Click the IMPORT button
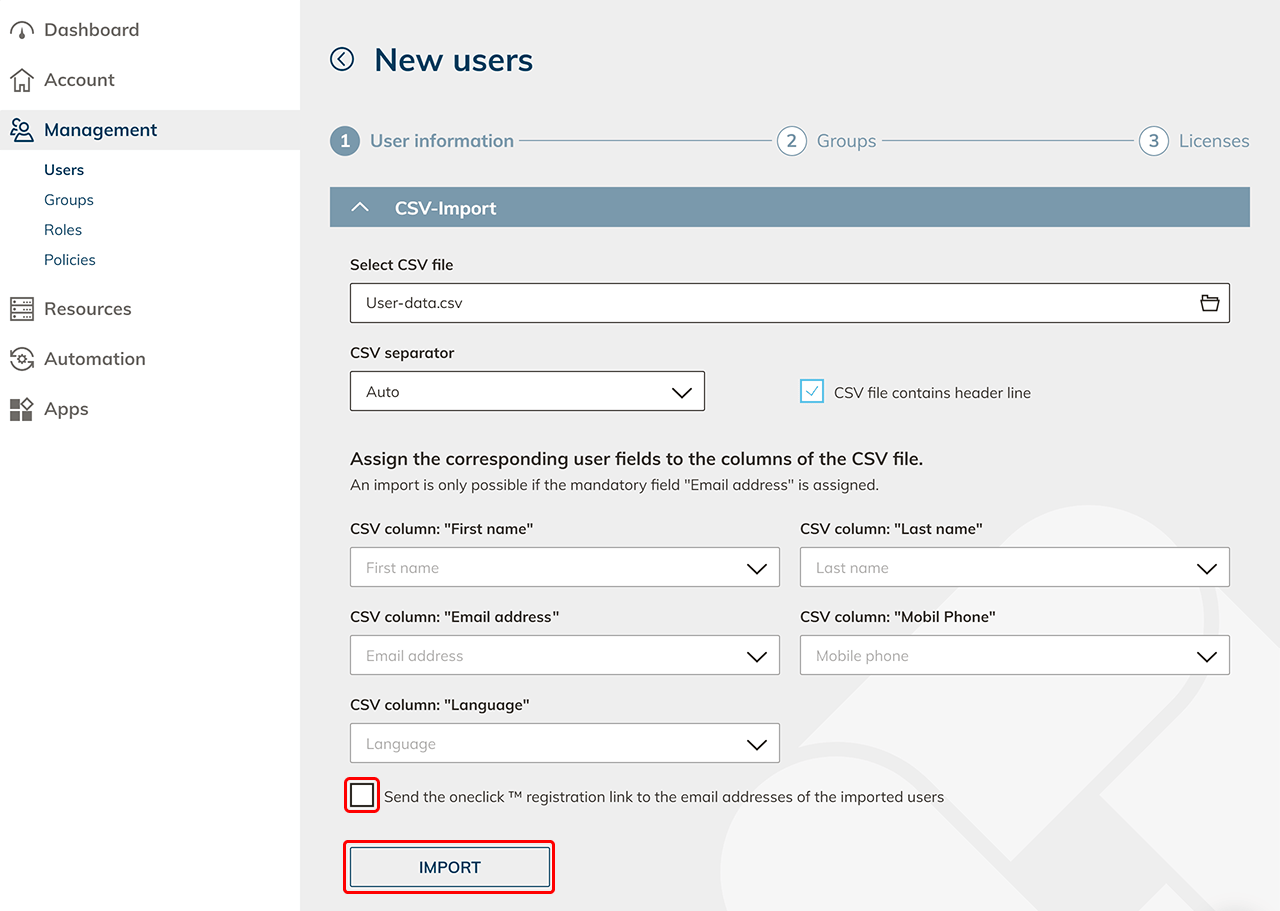Image resolution: width=1280 pixels, height=911 pixels. (x=450, y=867)
